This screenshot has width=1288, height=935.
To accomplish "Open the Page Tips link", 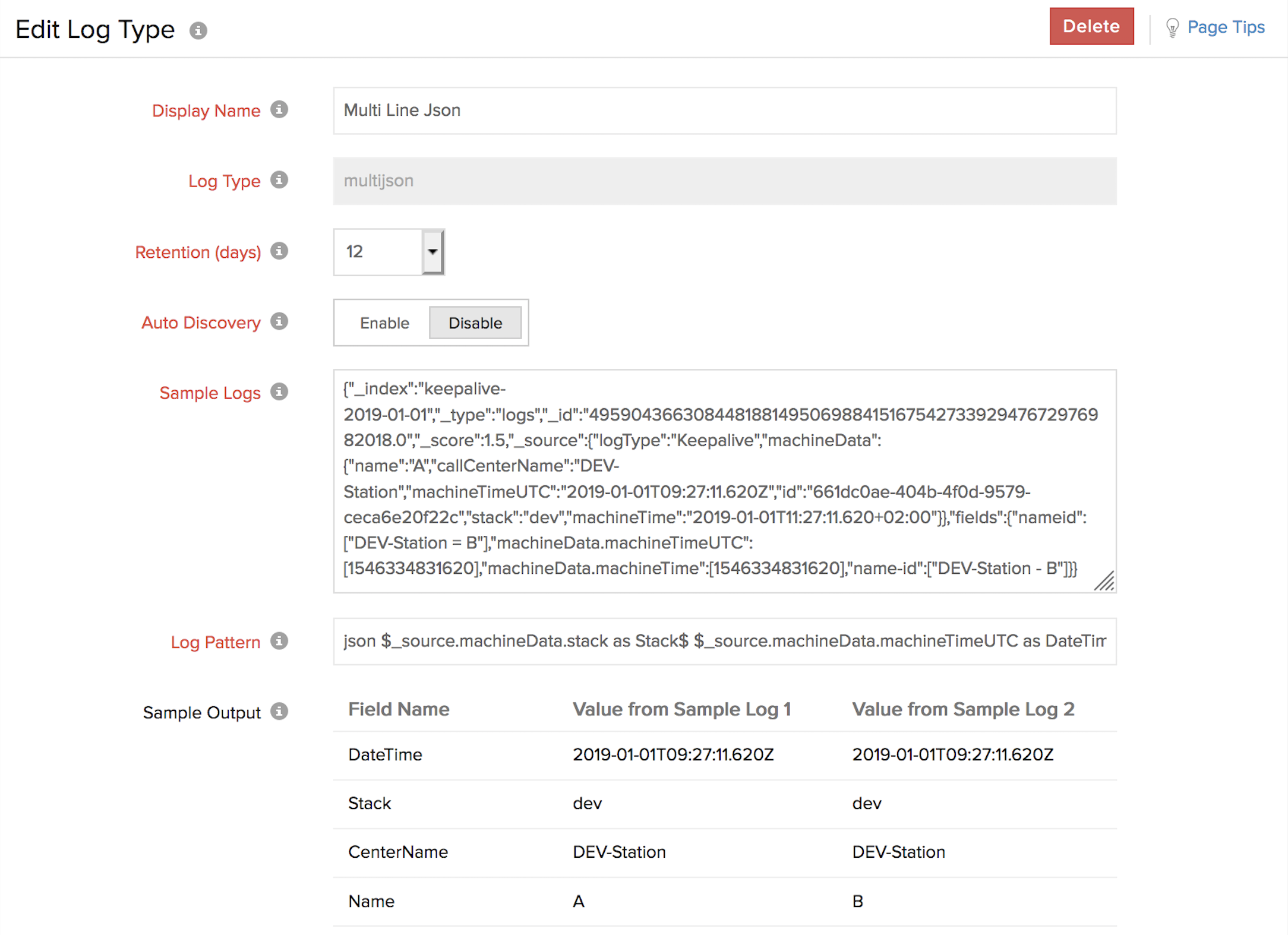I will (x=1226, y=27).
